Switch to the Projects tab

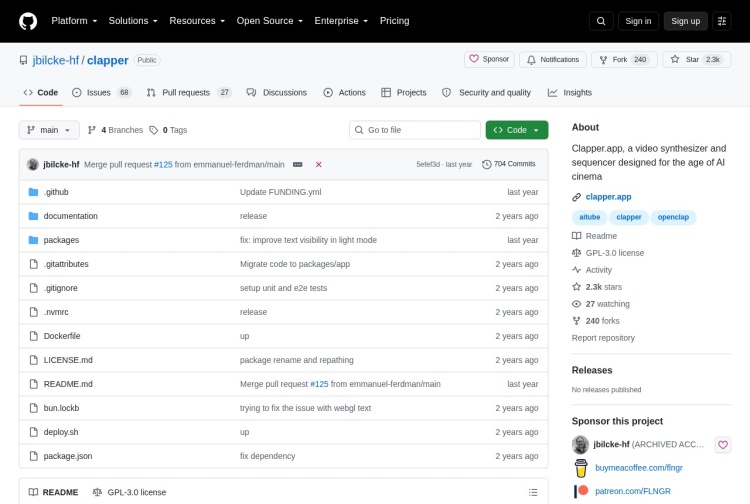[404, 92]
